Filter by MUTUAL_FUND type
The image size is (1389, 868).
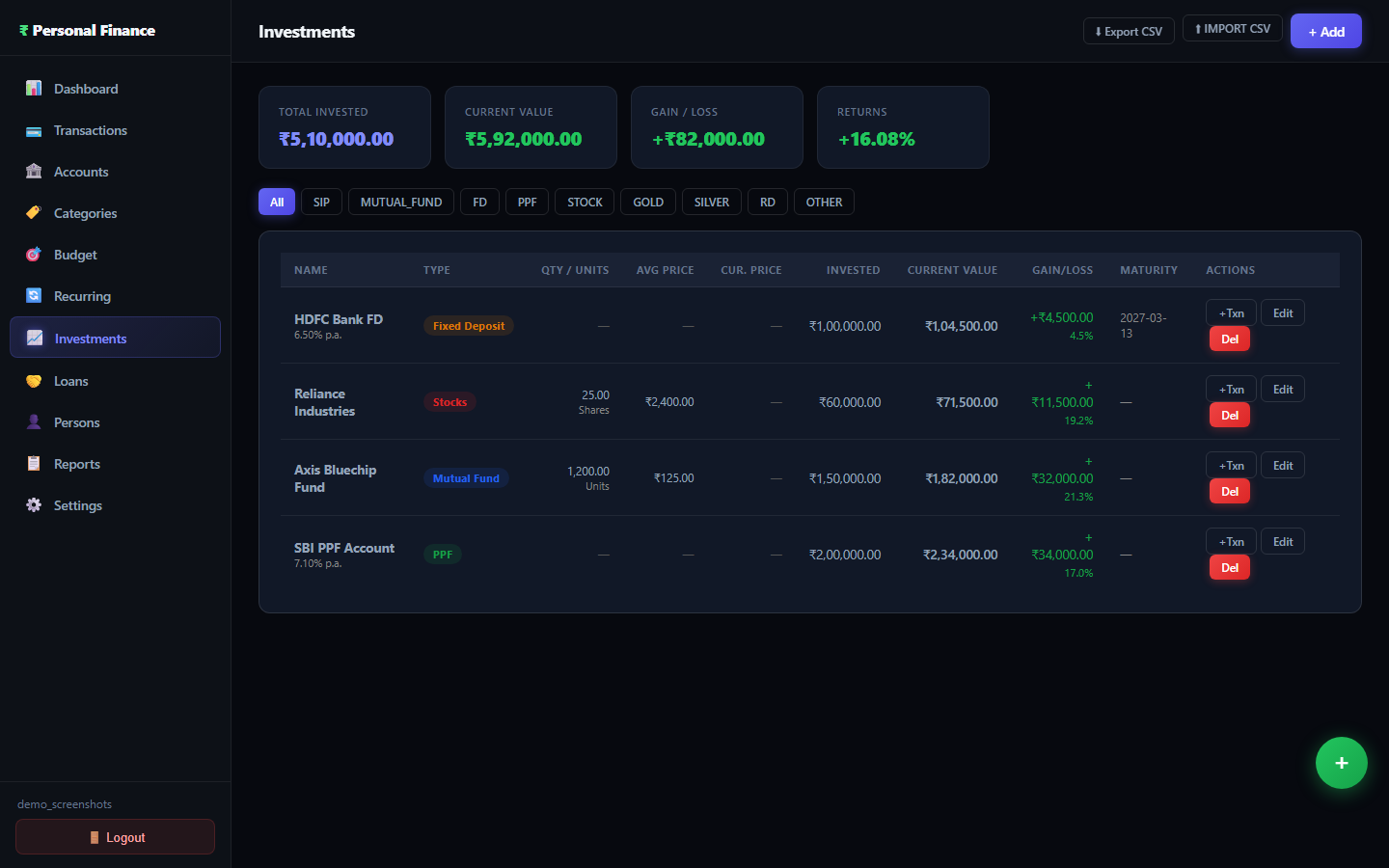click(x=401, y=202)
